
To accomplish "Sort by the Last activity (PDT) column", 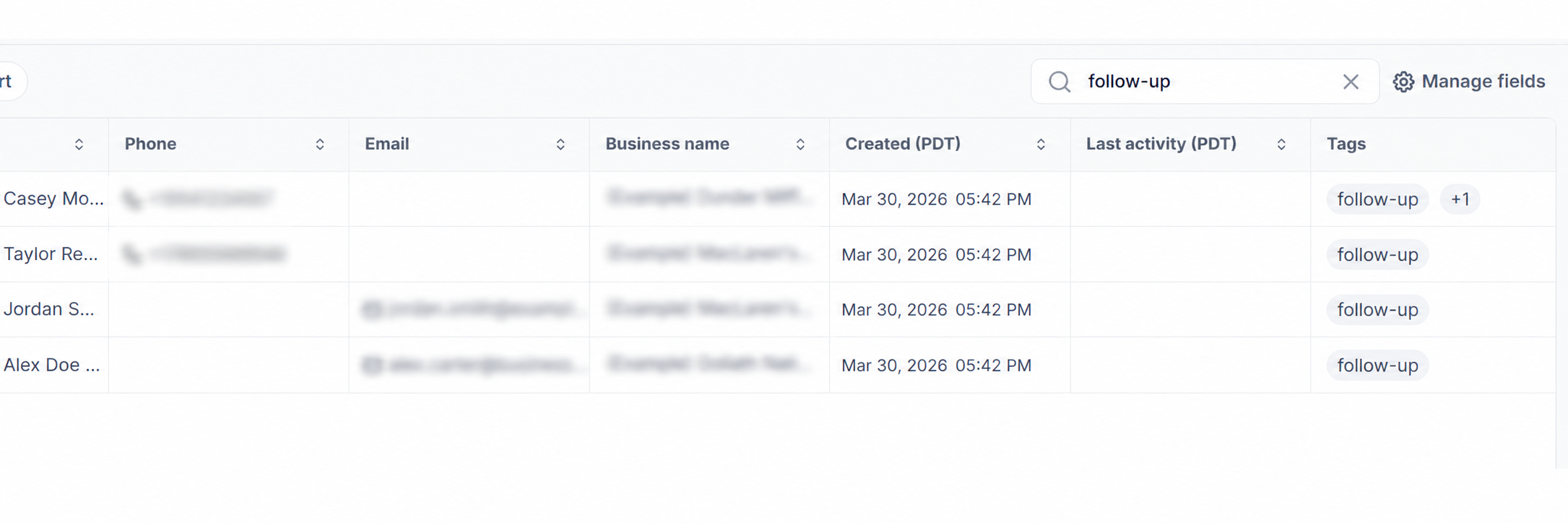I will pos(1281,144).
